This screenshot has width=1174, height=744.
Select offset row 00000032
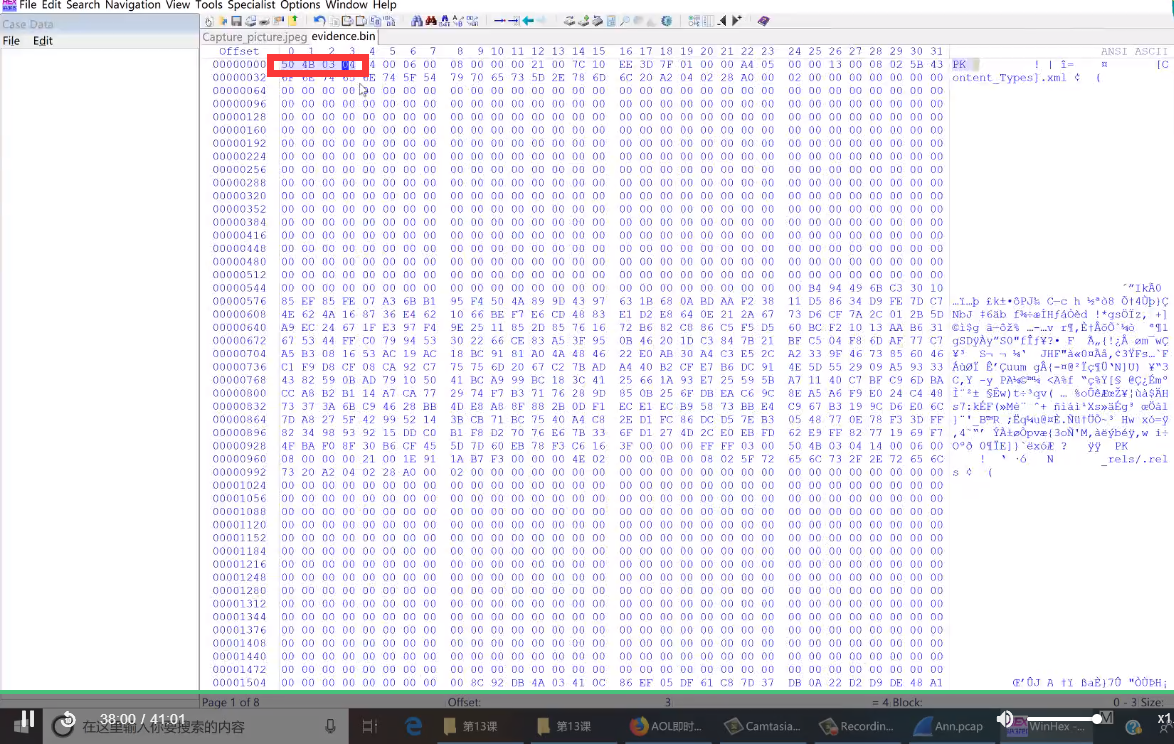(x=239, y=77)
